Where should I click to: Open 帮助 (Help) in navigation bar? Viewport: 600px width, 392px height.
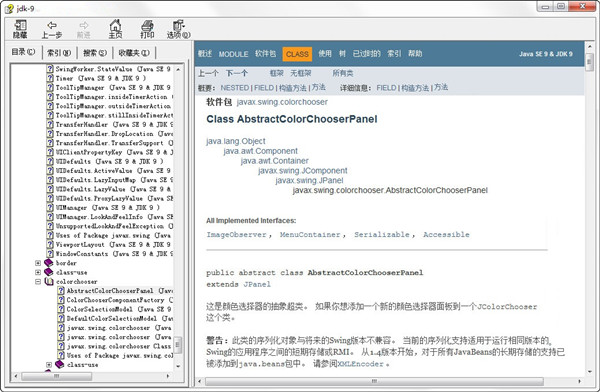coord(415,54)
